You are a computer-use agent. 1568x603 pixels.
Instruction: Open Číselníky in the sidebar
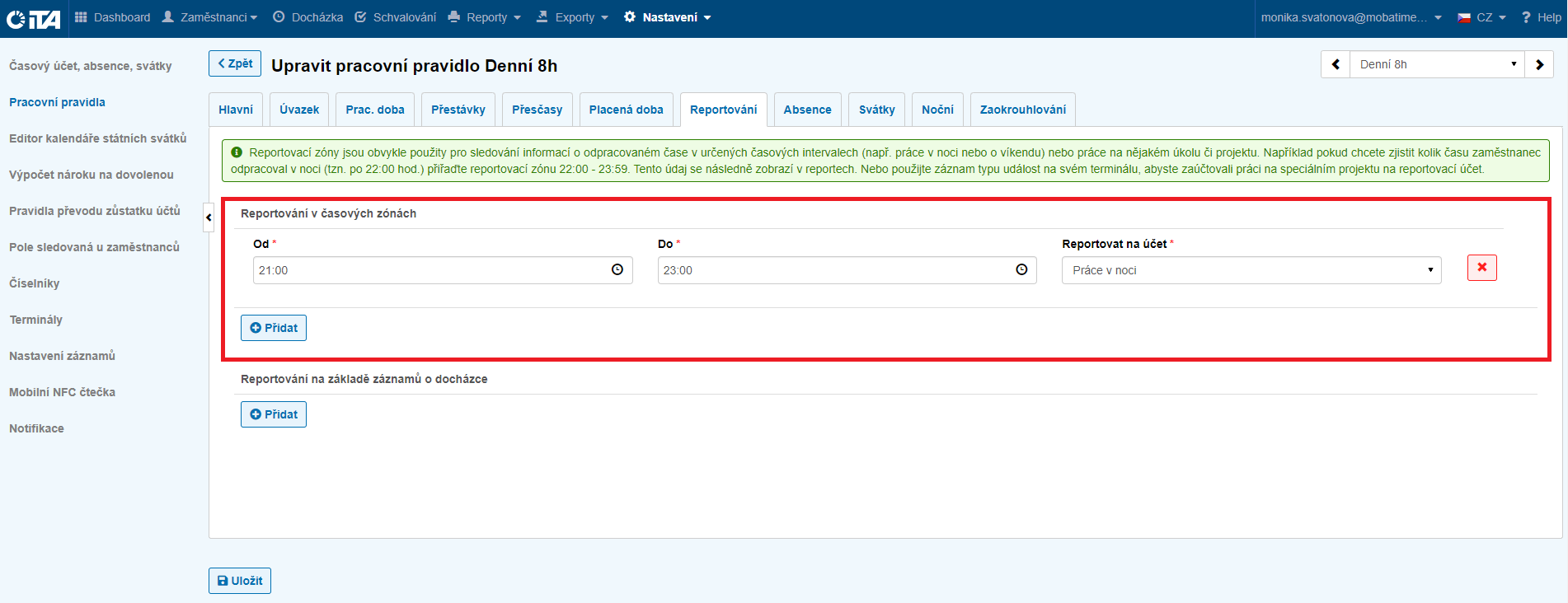click(x=35, y=283)
